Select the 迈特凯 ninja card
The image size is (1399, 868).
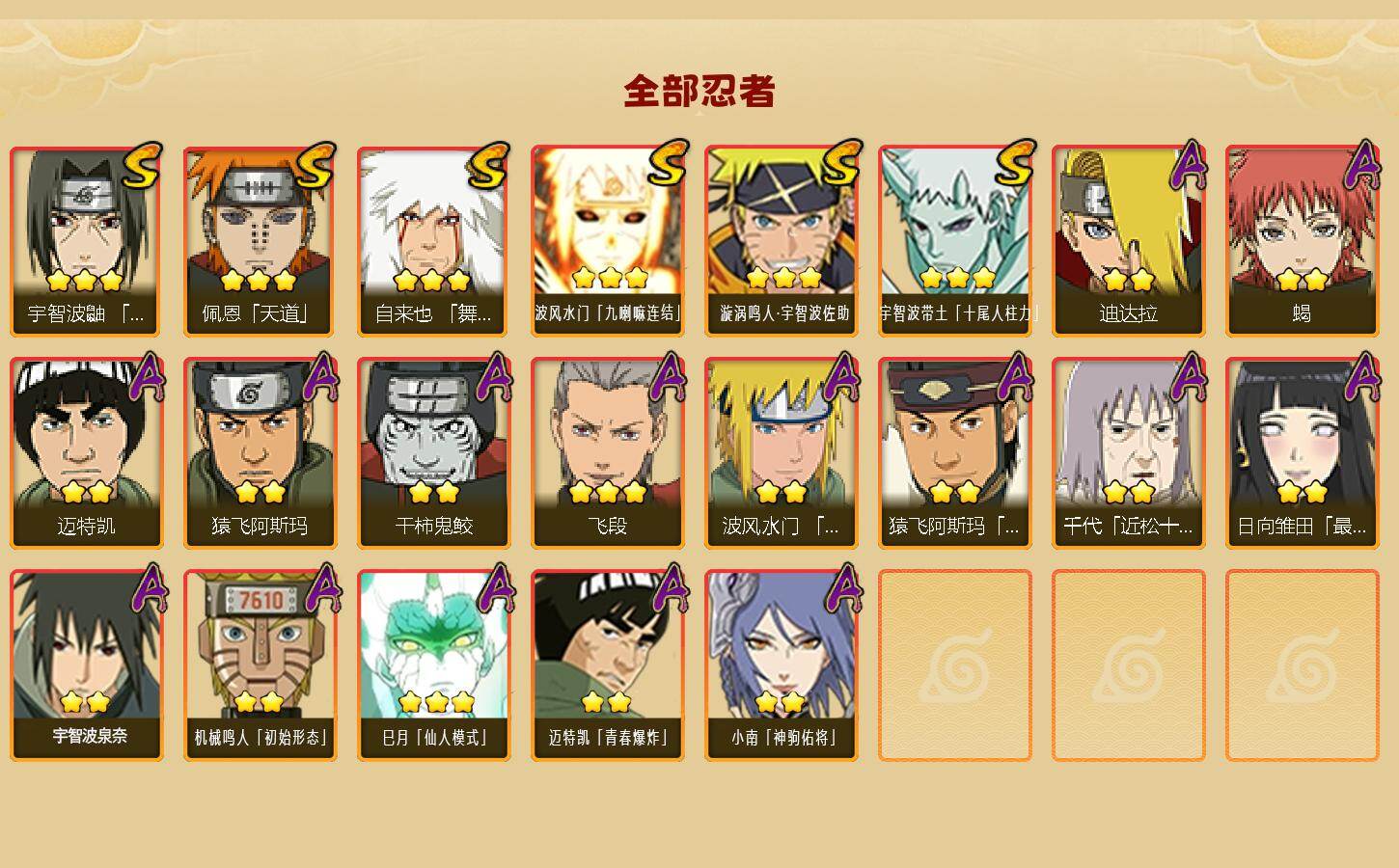pos(86,453)
